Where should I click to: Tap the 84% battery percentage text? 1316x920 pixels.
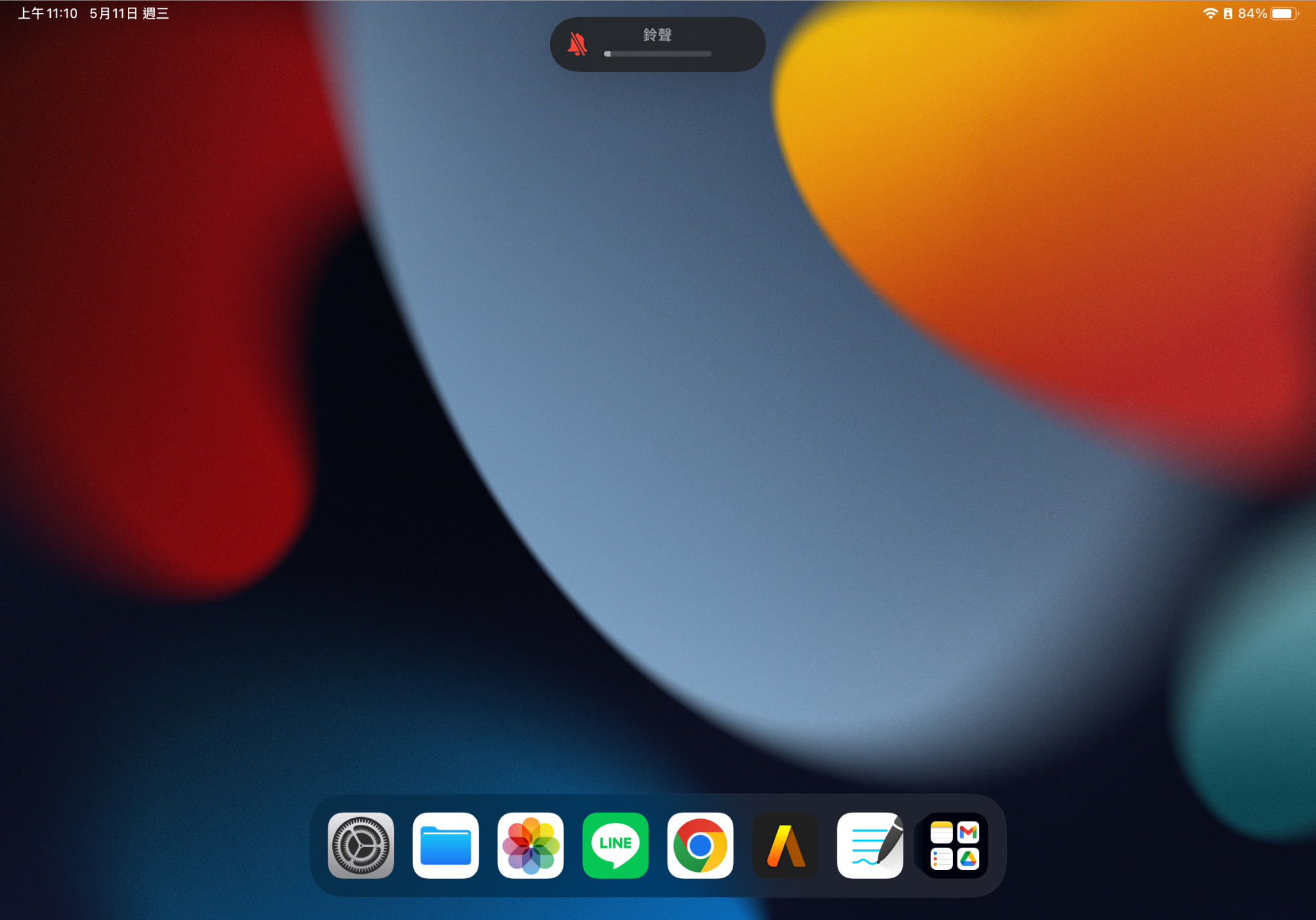1252,14
